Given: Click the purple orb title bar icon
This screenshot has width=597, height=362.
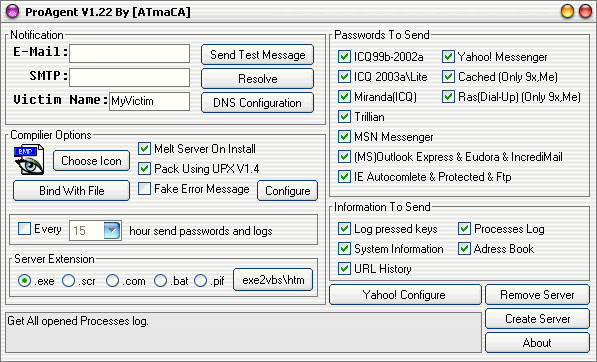Looking at the screenshot, I should [12, 11].
